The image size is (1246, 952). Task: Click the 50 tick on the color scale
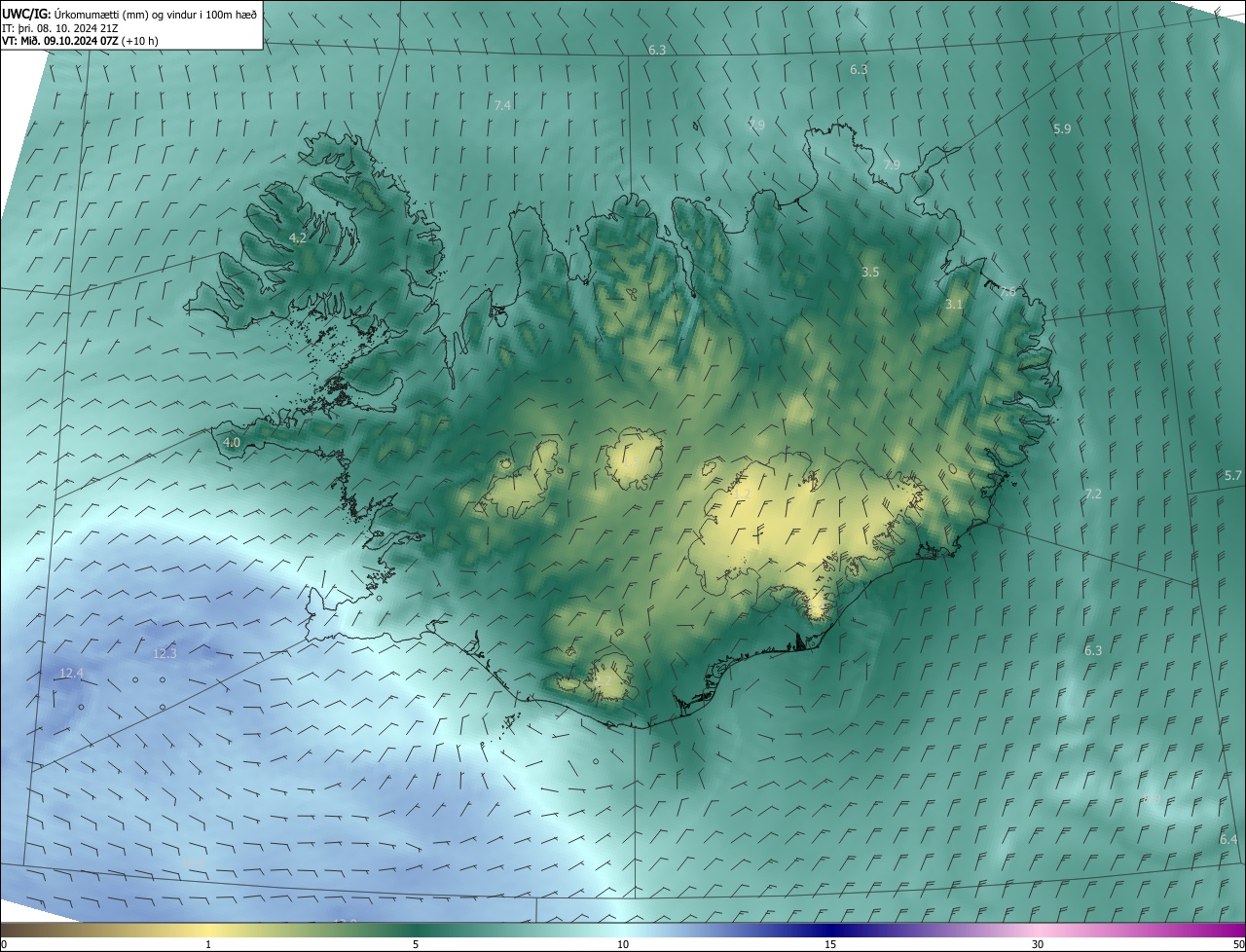tap(1238, 944)
